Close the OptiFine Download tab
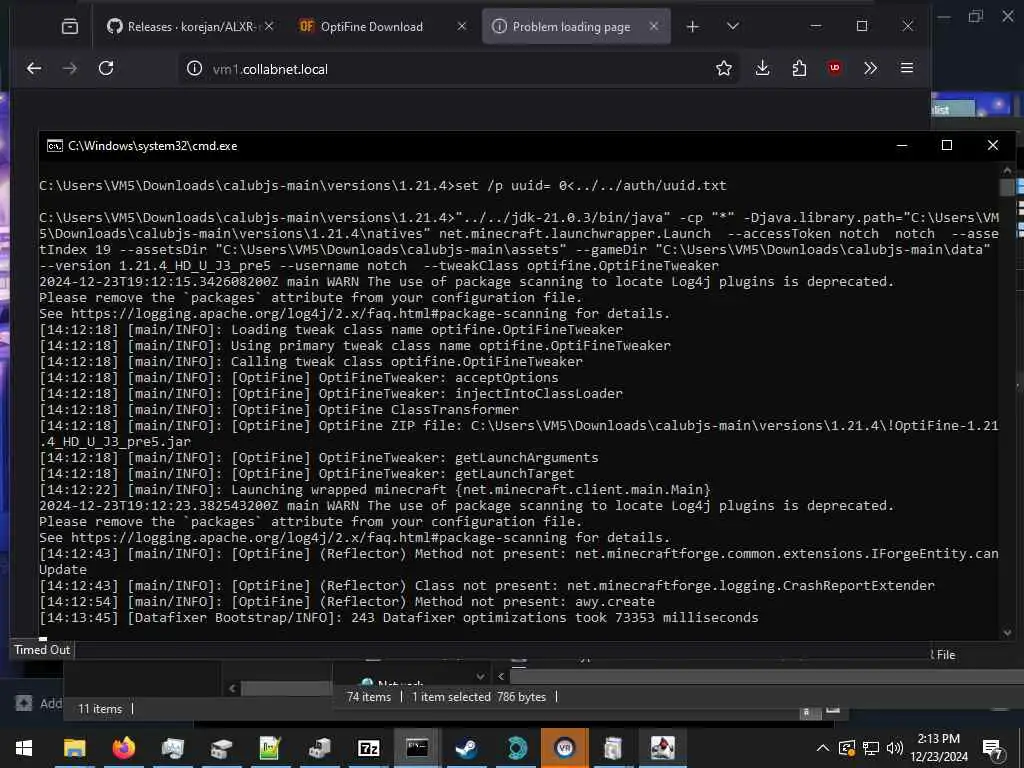The height and width of the screenshot is (768, 1024). coord(462,26)
